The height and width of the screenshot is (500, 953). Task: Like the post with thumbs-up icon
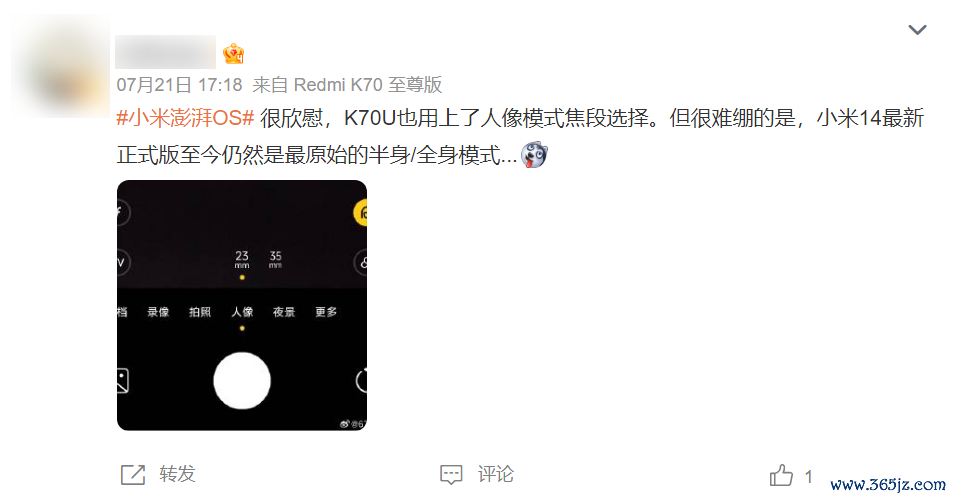tap(782, 475)
